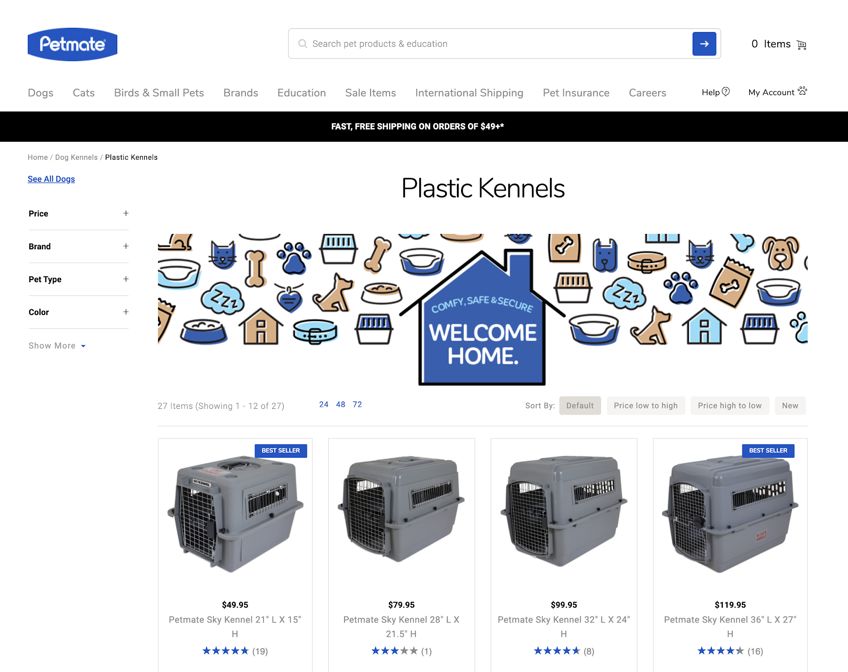Screen dimensions: 848x672
Task: Click the My Account paw icon
Action: (802, 91)
